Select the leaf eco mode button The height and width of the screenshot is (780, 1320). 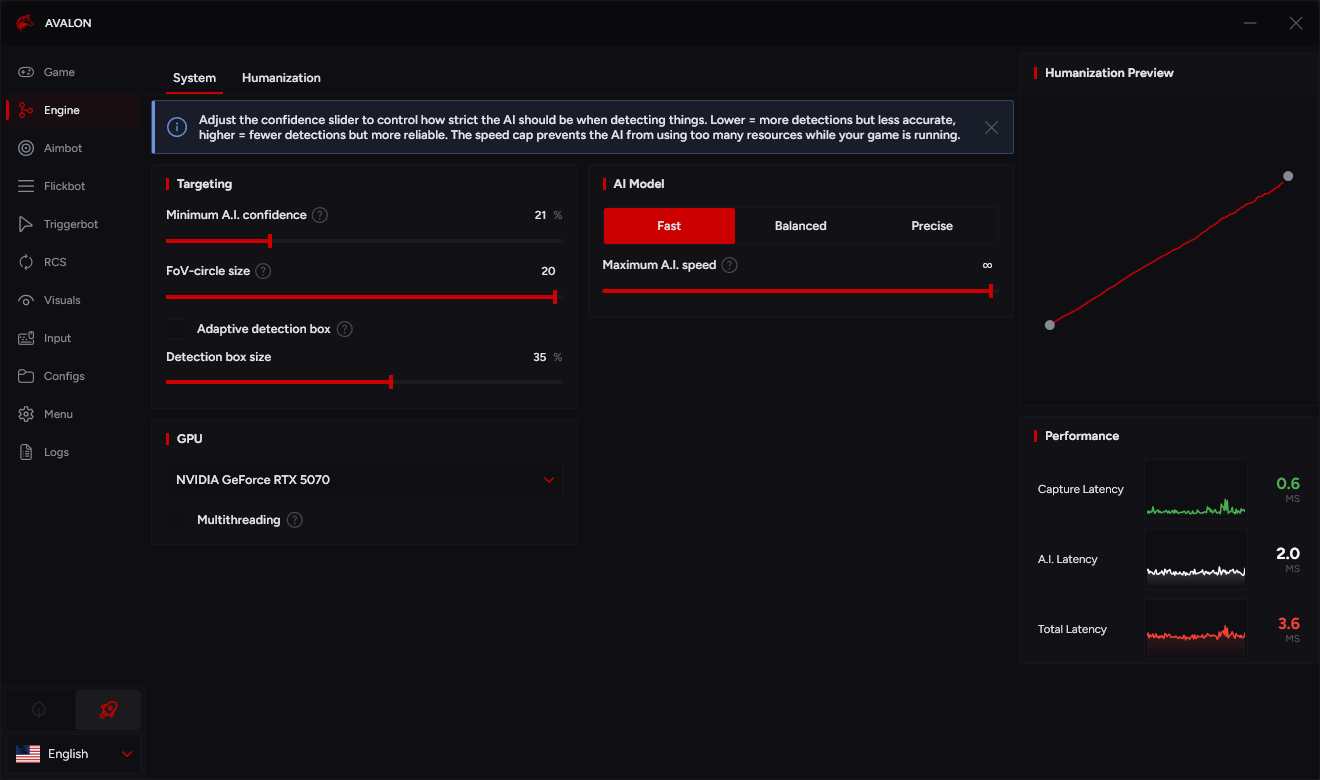(x=39, y=710)
